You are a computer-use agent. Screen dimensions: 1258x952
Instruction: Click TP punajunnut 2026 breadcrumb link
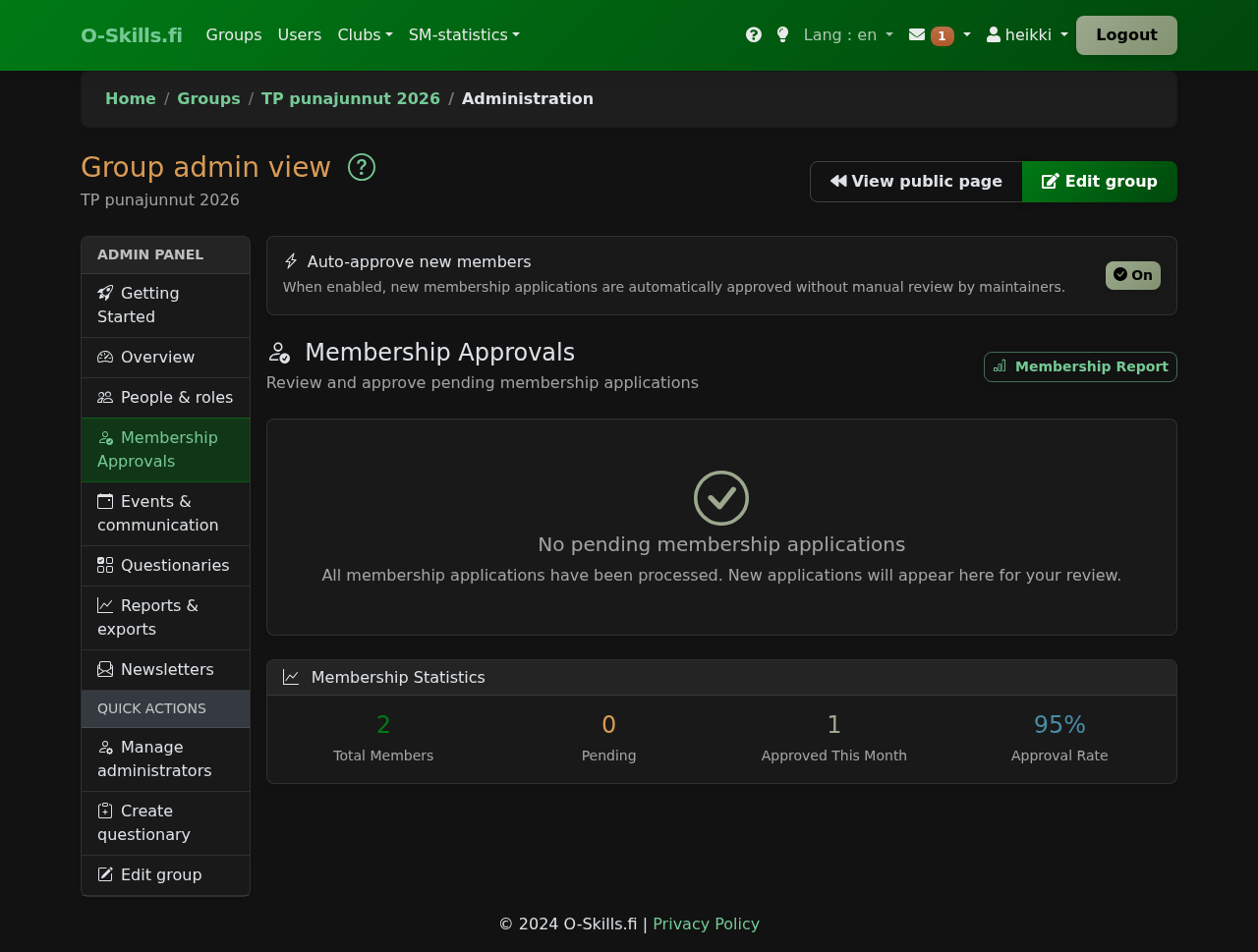(x=350, y=99)
